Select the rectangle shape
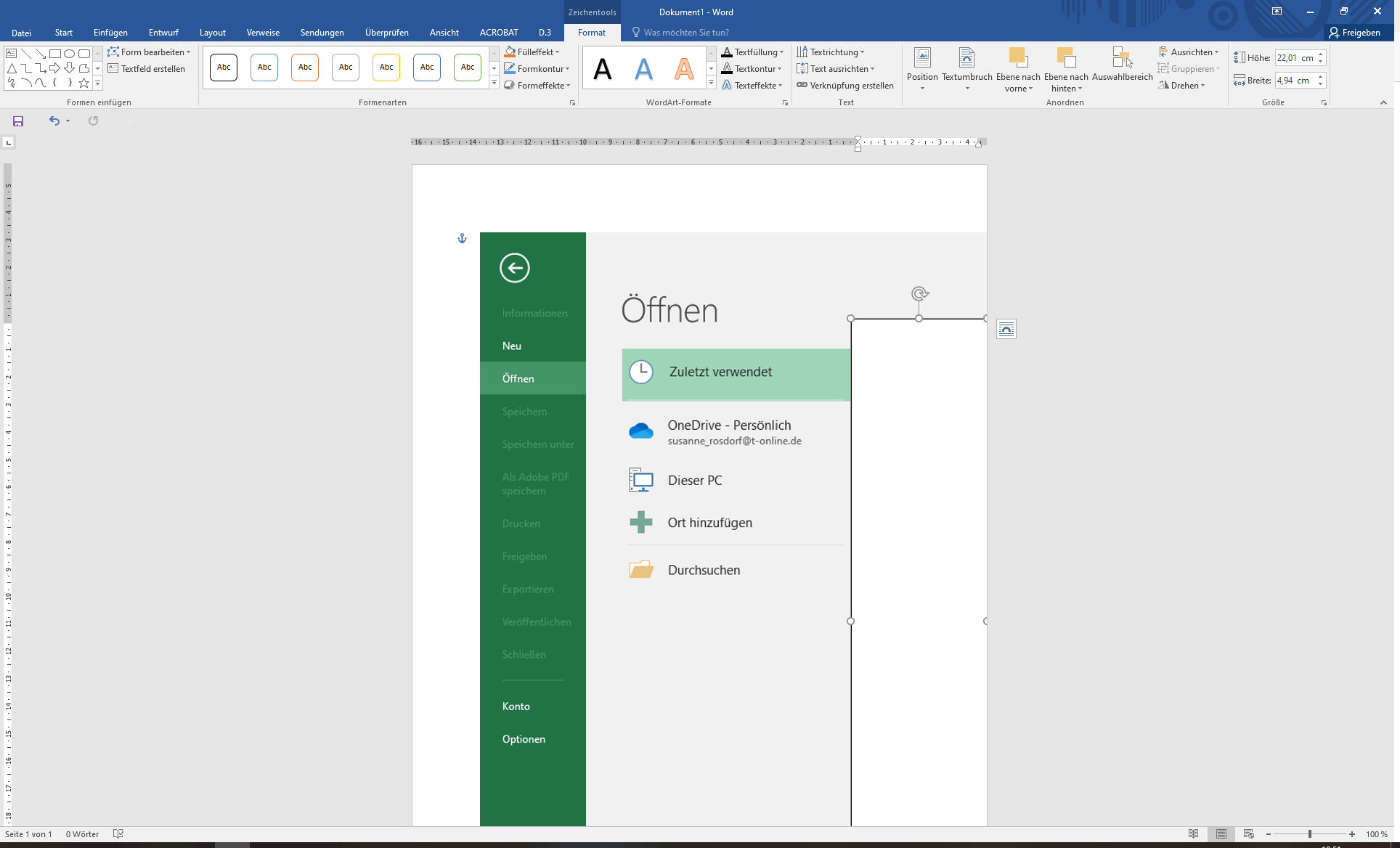 pyautogui.click(x=55, y=53)
